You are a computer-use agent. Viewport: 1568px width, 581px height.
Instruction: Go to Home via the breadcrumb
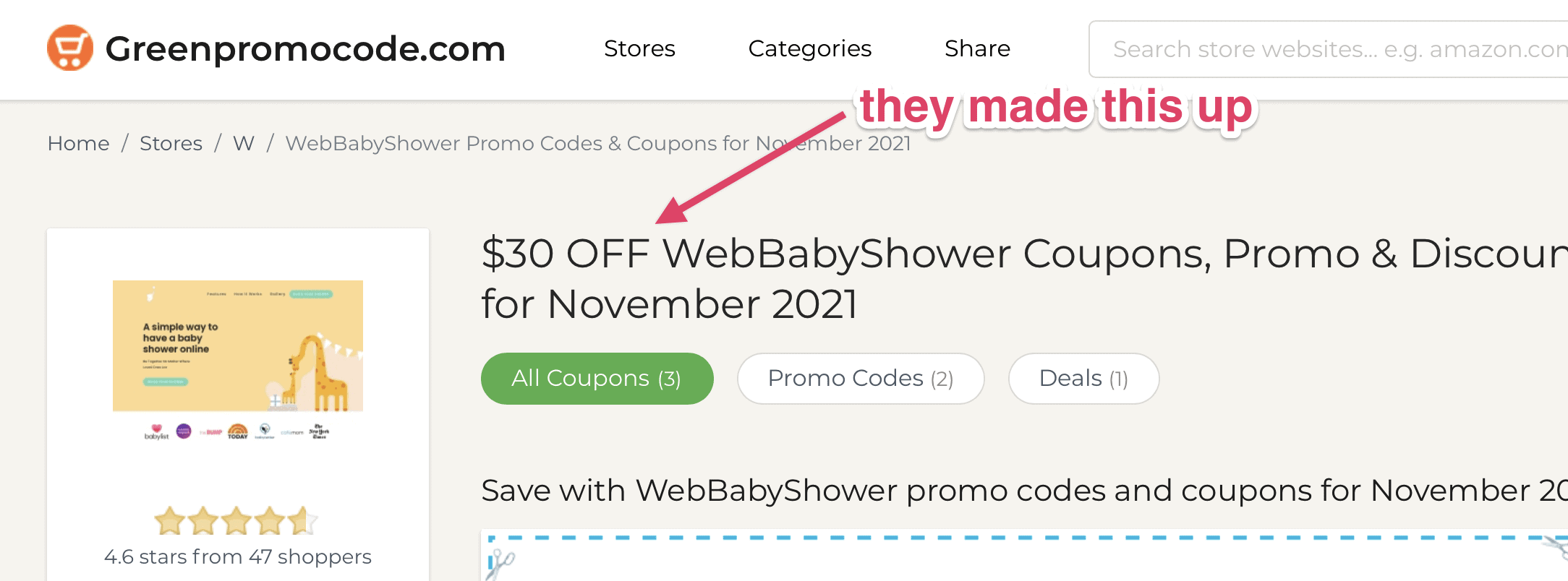(x=78, y=143)
